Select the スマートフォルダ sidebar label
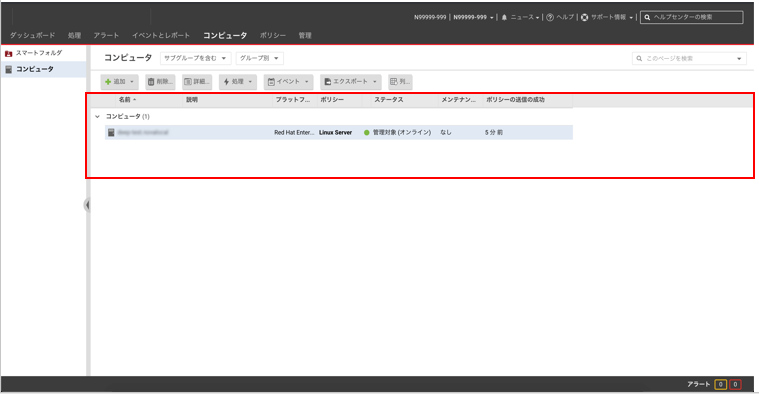 pyautogui.click(x=39, y=53)
